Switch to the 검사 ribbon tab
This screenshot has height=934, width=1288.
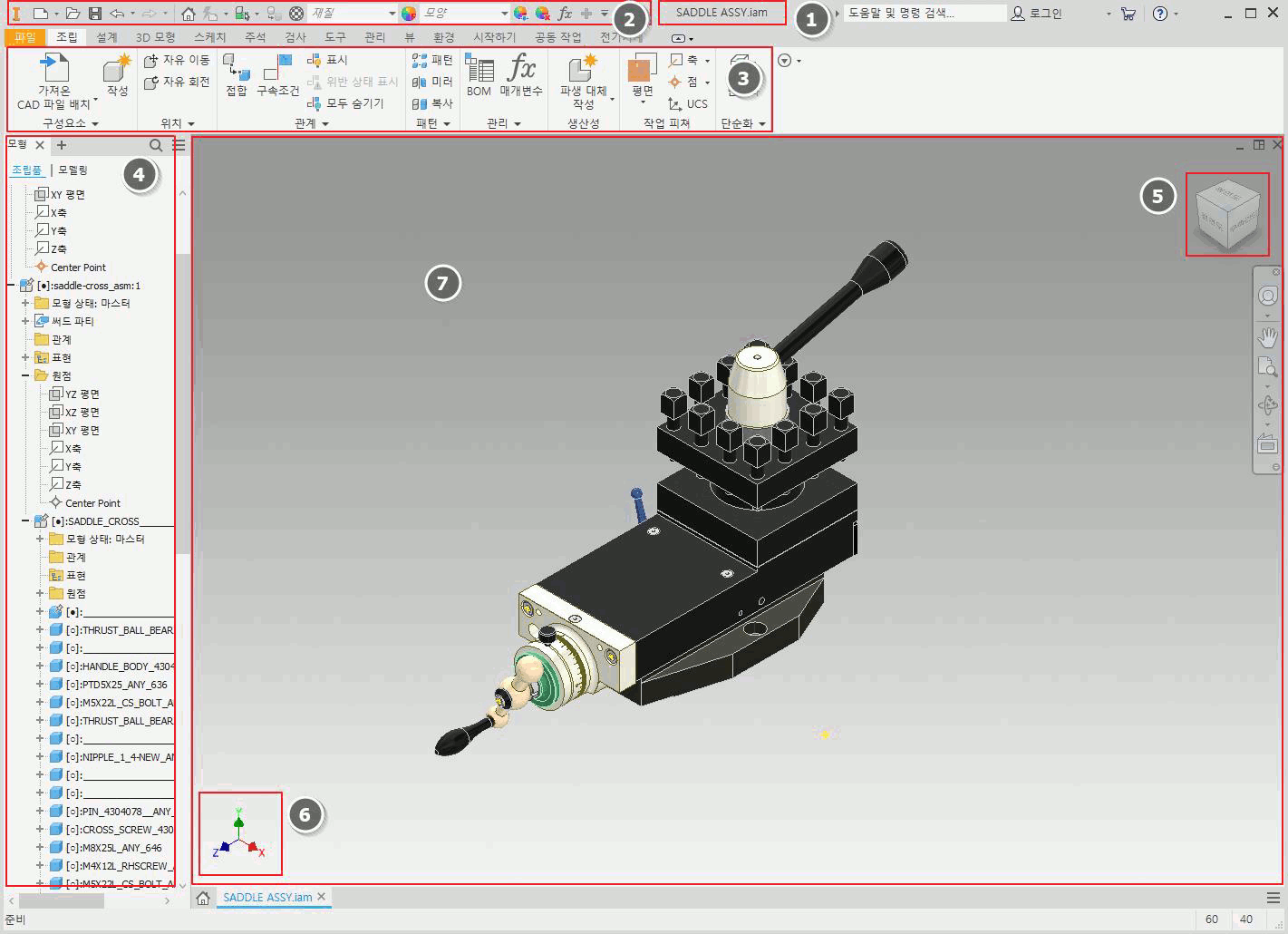[295, 37]
